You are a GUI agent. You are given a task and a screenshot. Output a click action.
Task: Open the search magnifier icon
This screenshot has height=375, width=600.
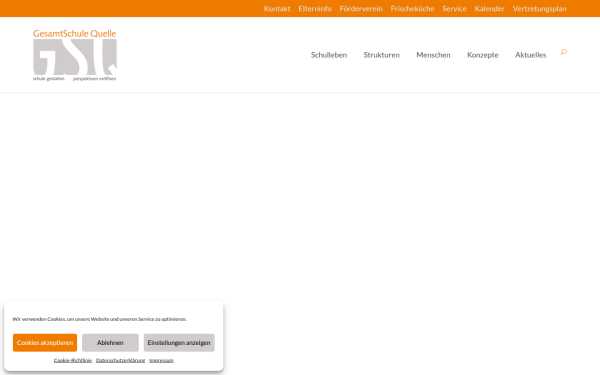click(x=564, y=52)
